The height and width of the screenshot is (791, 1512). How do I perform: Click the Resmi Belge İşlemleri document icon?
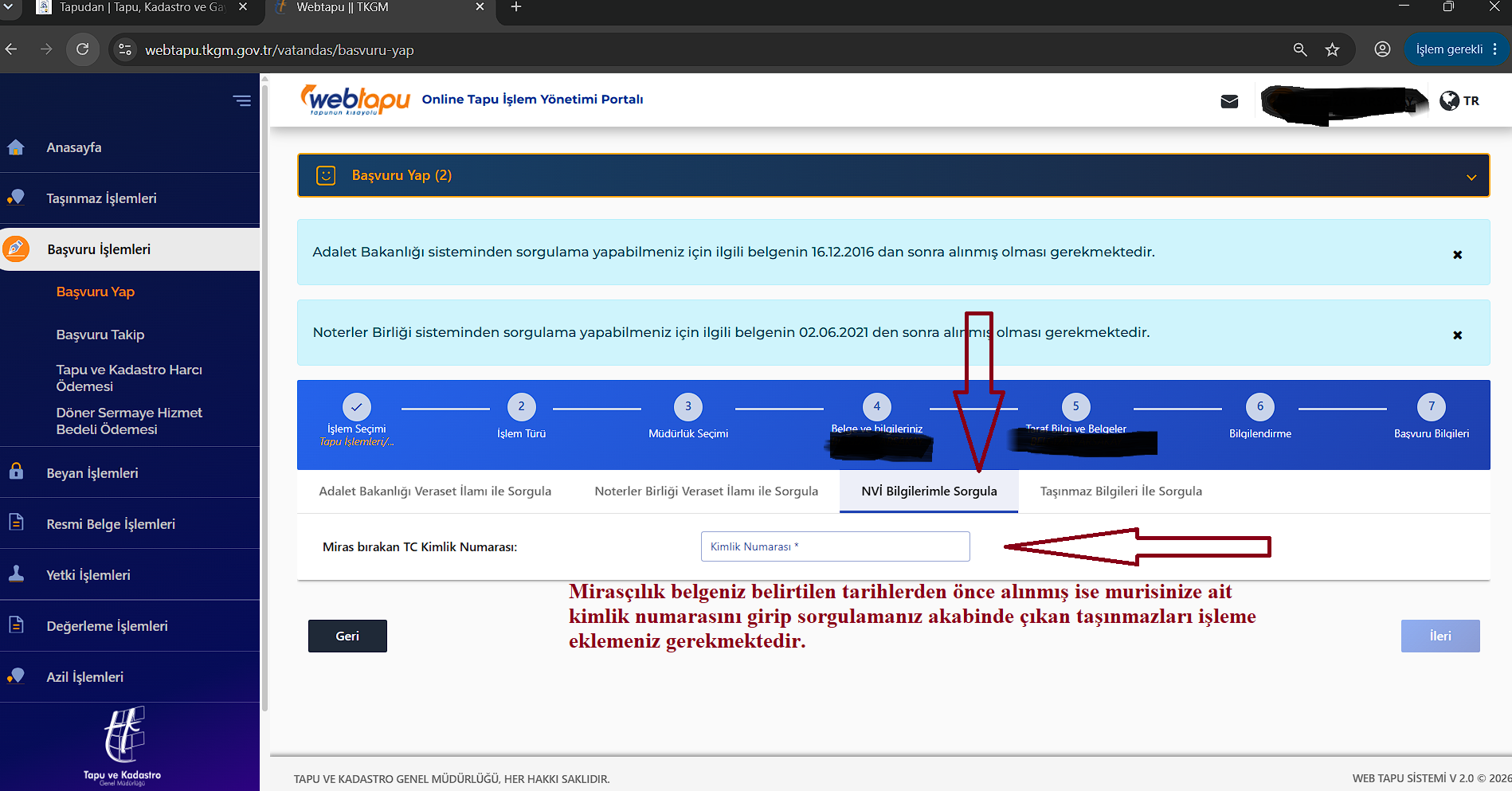[x=15, y=523]
